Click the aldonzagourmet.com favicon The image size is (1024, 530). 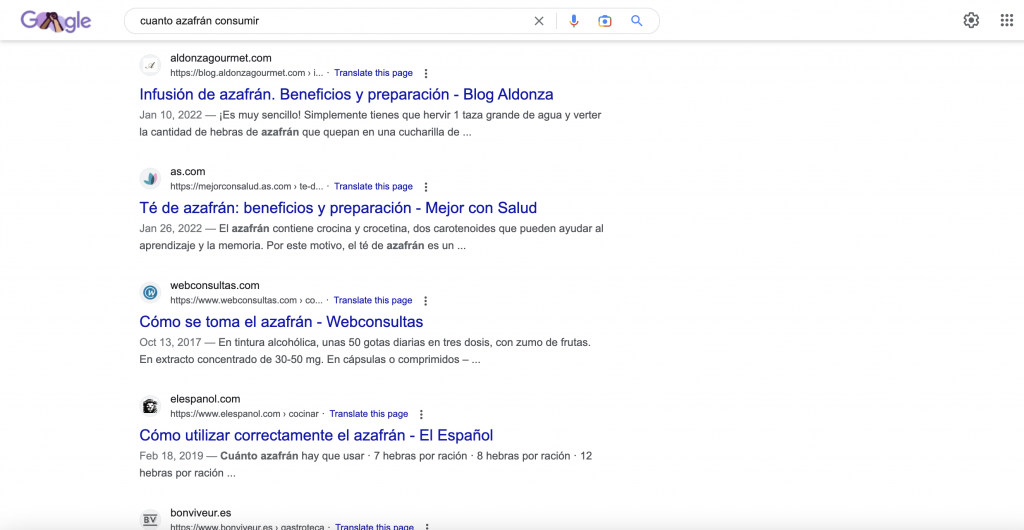tap(150, 65)
